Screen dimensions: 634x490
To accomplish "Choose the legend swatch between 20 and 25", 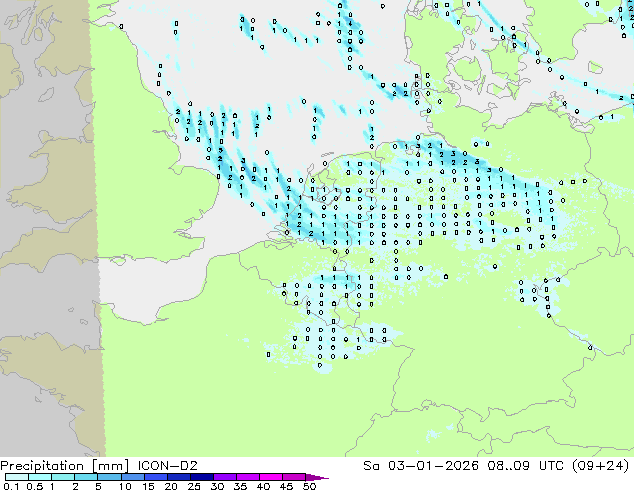I will point(178,477).
